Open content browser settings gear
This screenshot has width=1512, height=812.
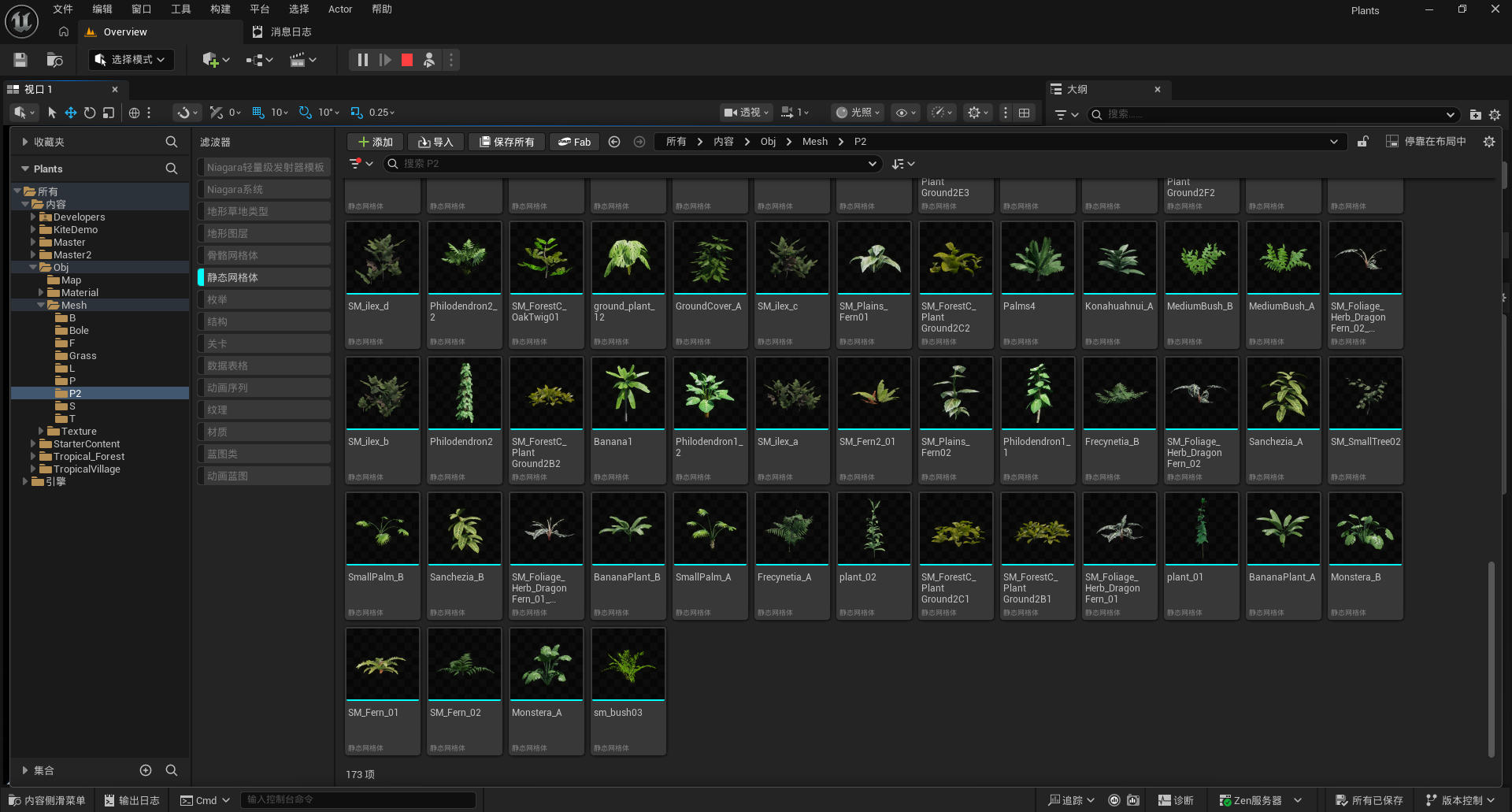click(1489, 142)
